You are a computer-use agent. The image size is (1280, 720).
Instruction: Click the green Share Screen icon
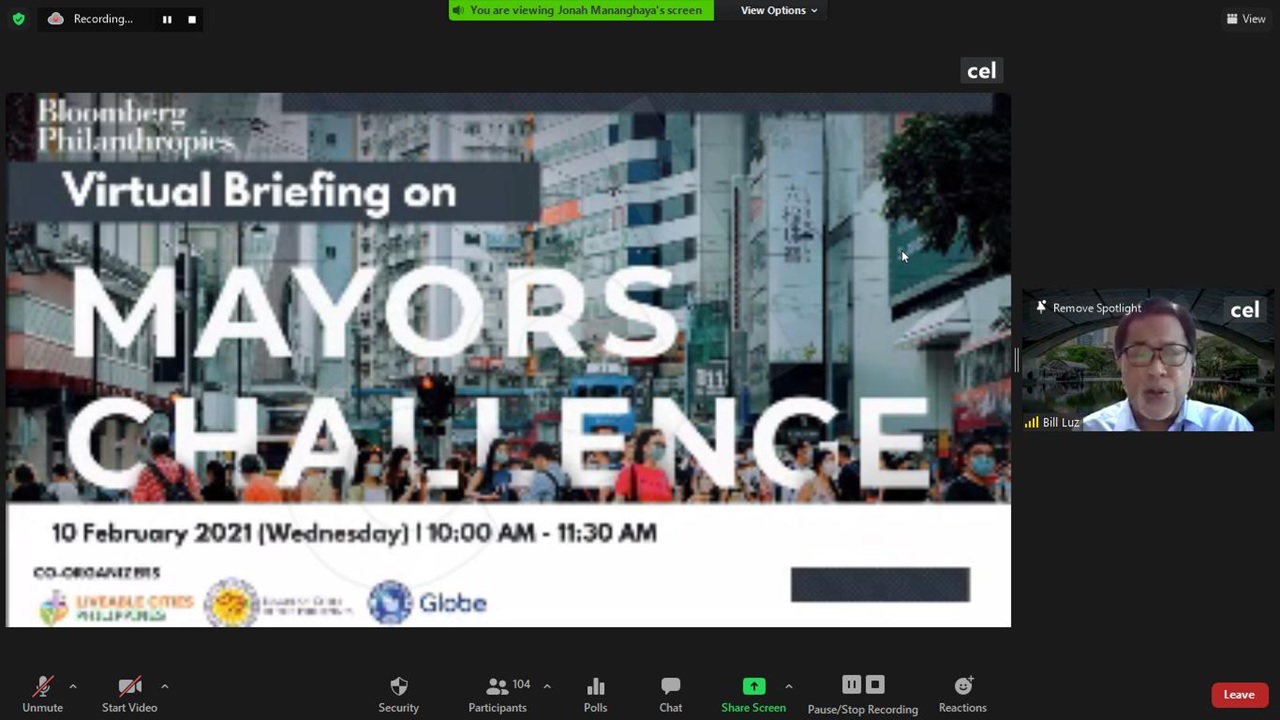pyautogui.click(x=753, y=686)
